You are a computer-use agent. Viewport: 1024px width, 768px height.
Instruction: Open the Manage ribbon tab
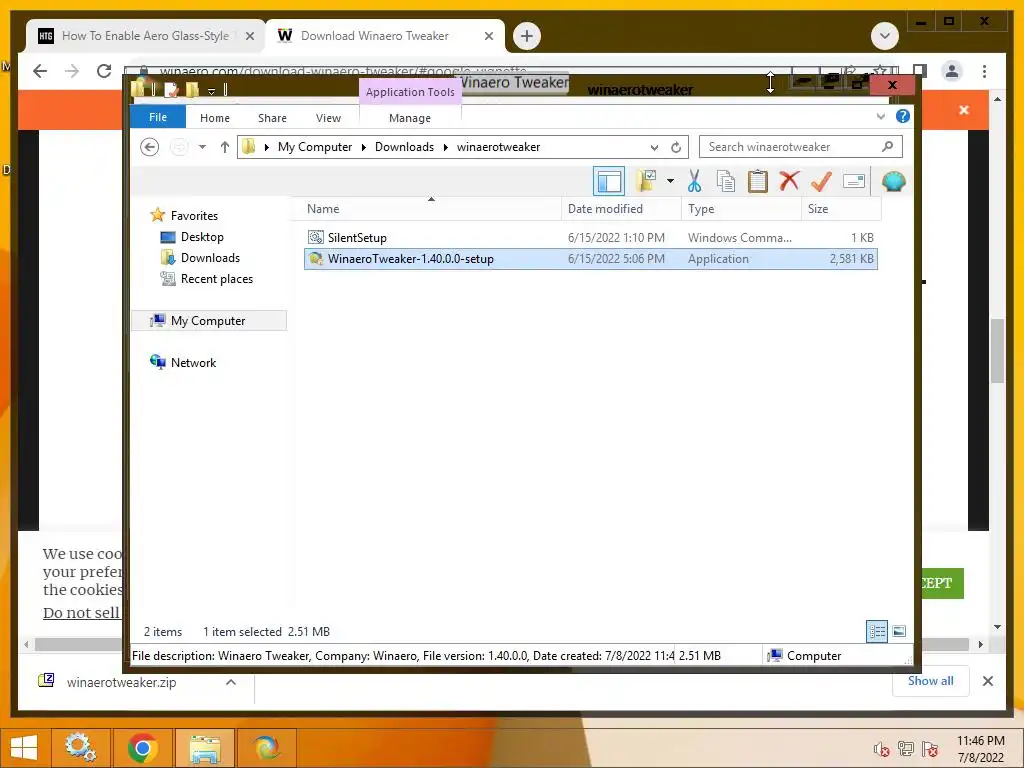click(x=409, y=118)
